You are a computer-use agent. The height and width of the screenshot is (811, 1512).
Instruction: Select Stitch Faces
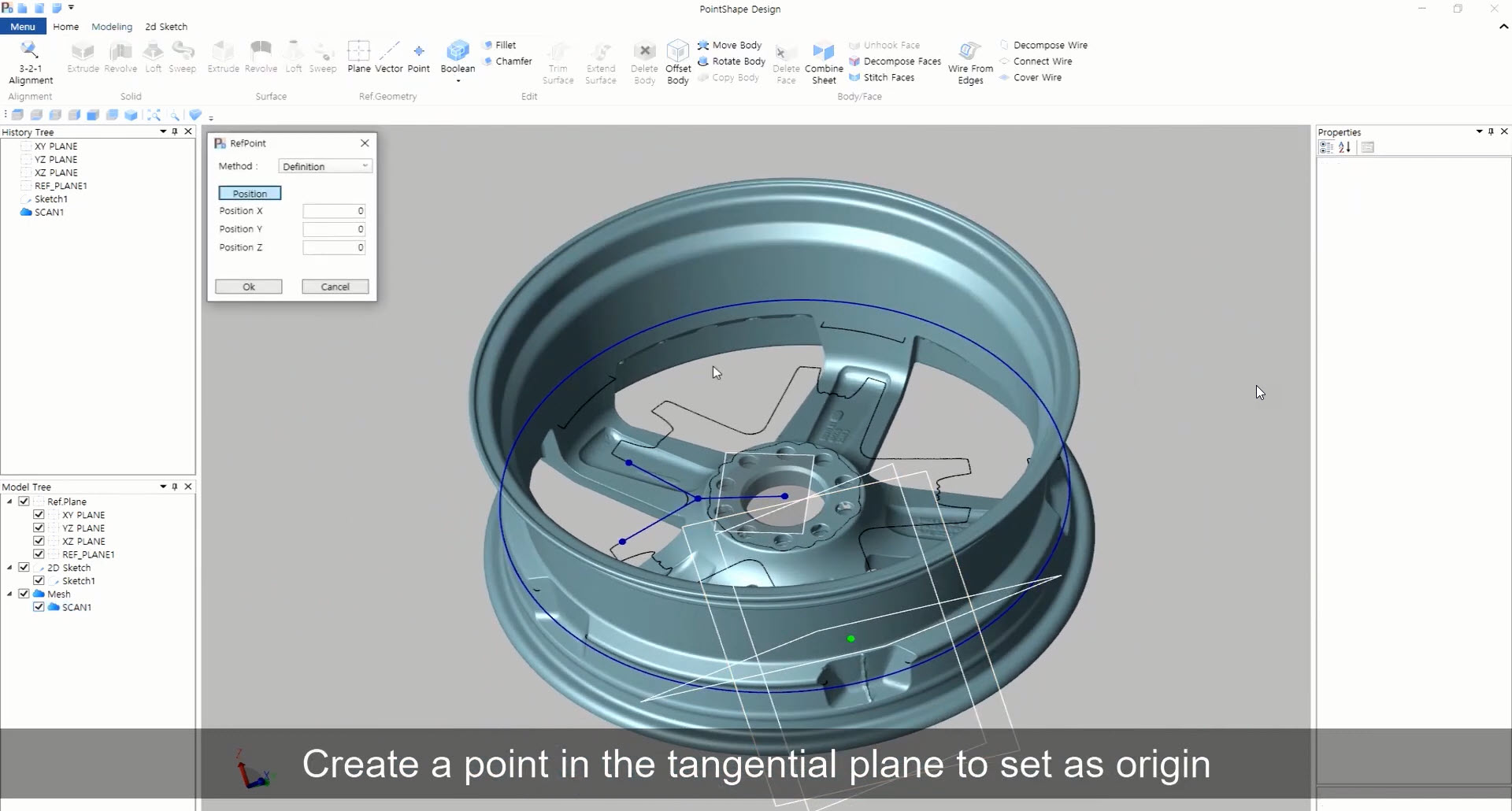tap(884, 77)
